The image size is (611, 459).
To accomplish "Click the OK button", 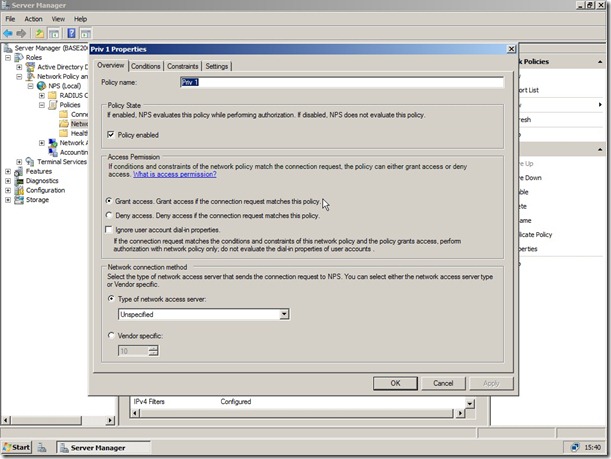I will point(395,383).
